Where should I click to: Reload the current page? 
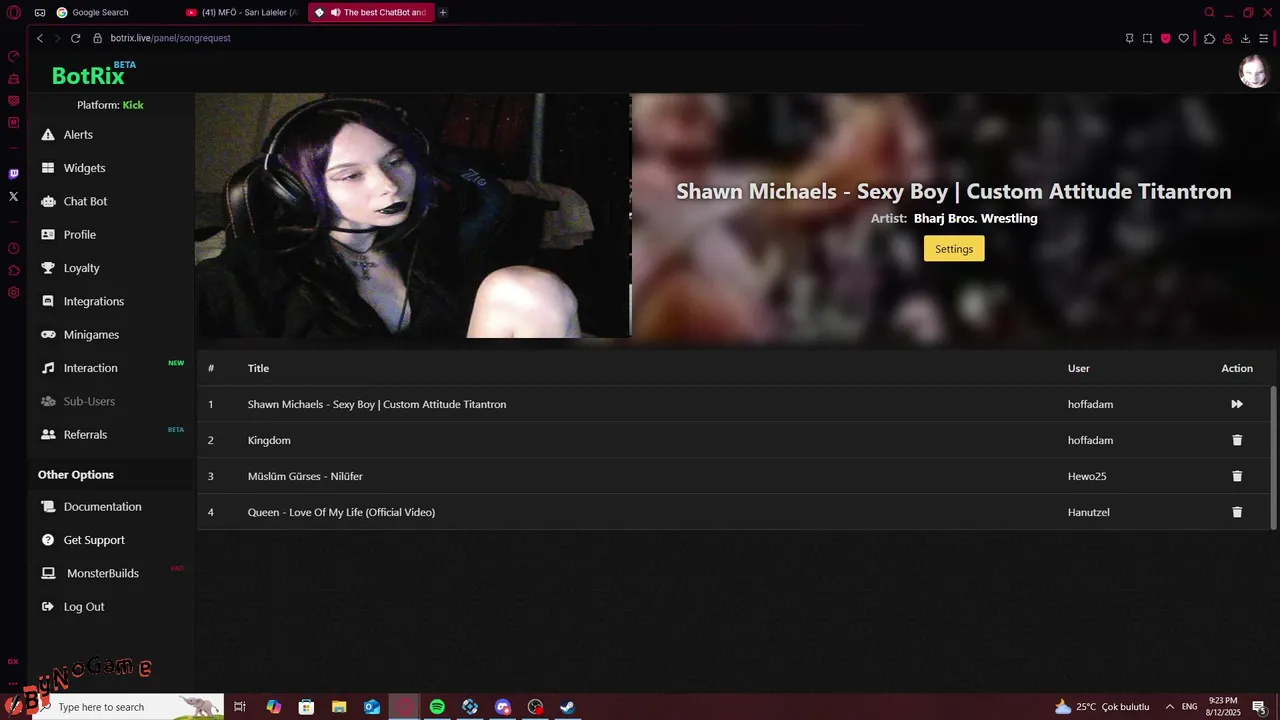[x=75, y=38]
